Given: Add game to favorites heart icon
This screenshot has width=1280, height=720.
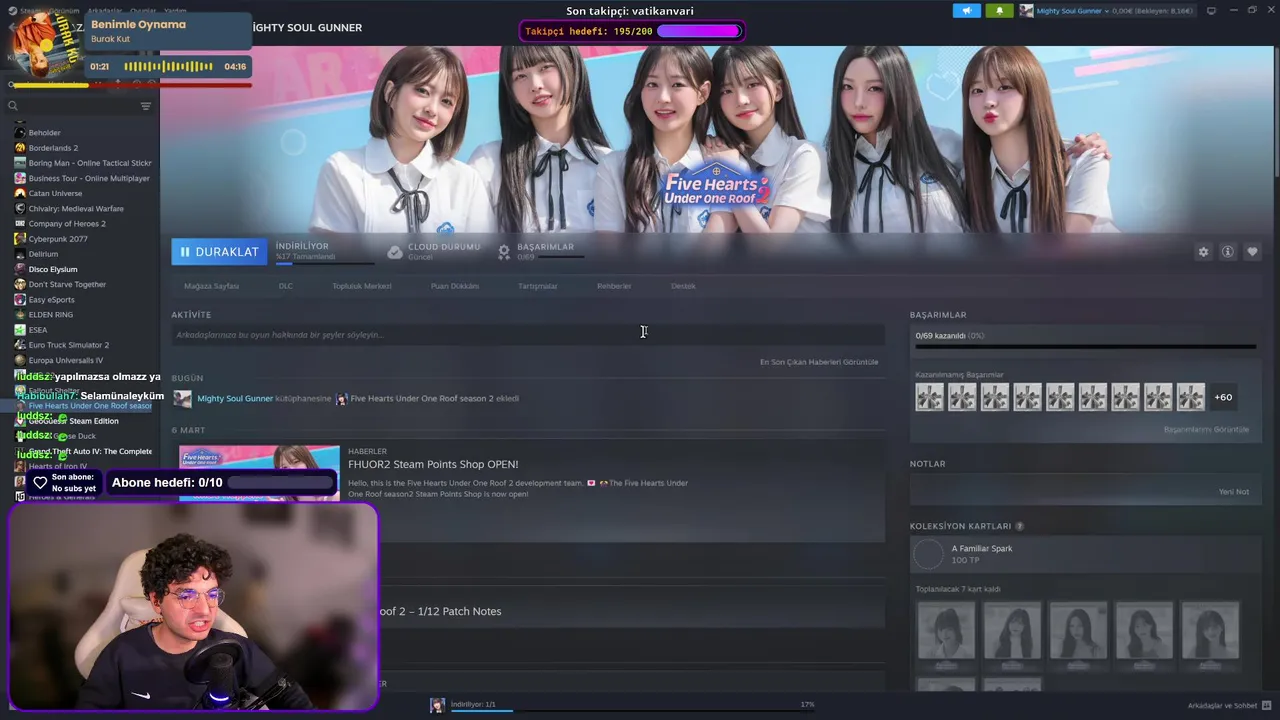Looking at the screenshot, I should [x=1252, y=252].
